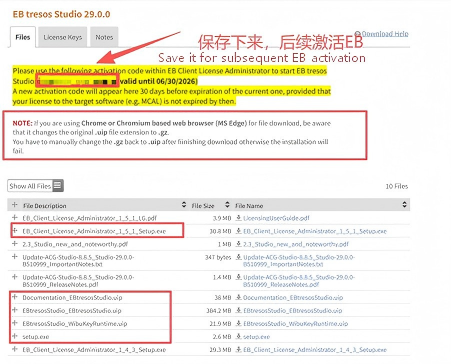Expand the ImportantNotes.txt row
The height and width of the screenshot is (364, 451).
14,257
